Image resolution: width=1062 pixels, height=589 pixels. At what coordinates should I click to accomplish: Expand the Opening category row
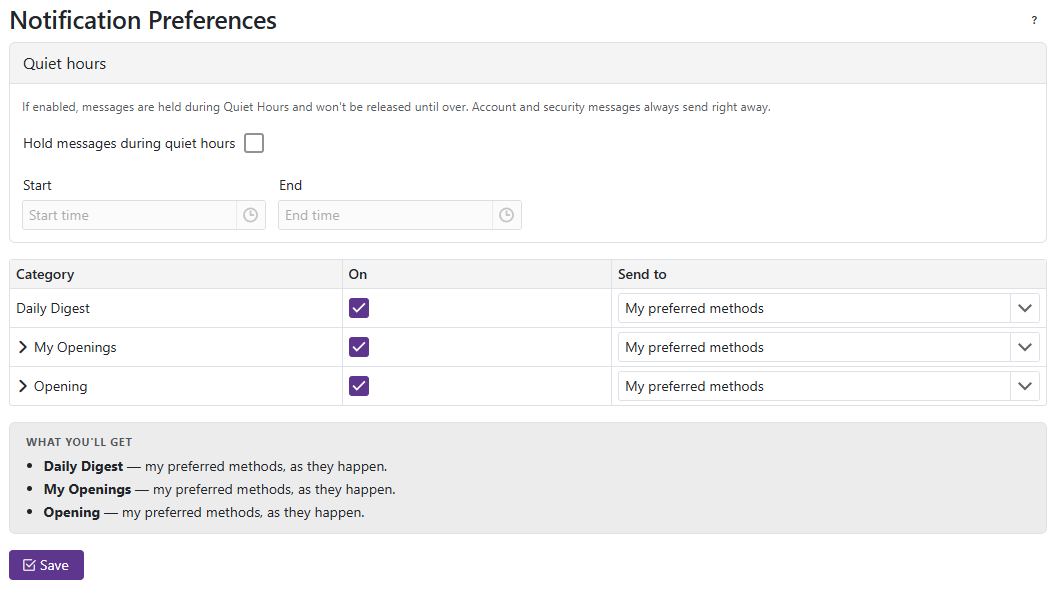coord(23,386)
